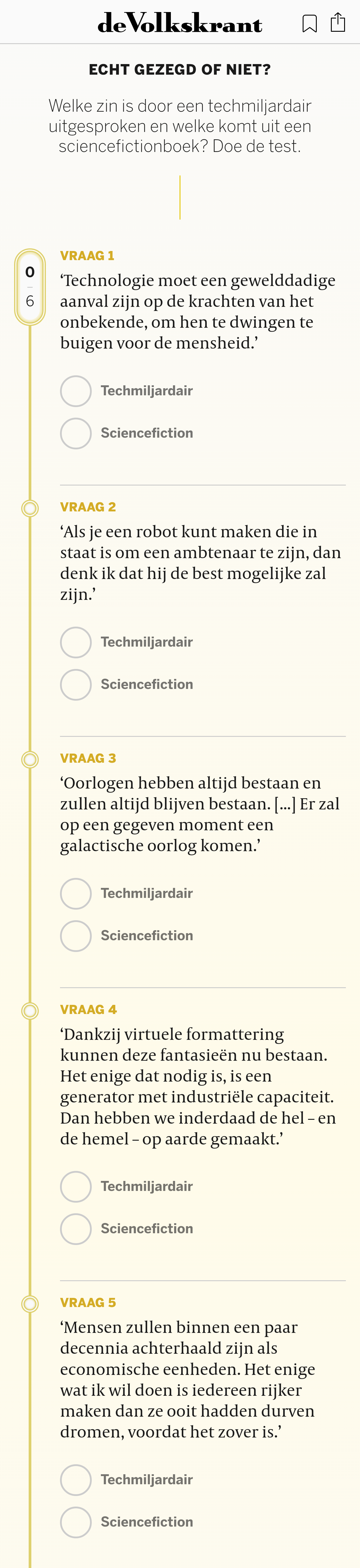Mark question 4 as Sciencefiction
360x1568 pixels.
pyautogui.click(x=76, y=1229)
